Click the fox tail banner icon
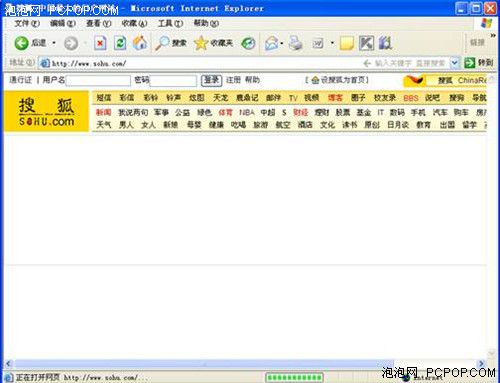Screen dimensions: 500x383 pyautogui.click(x=414, y=80)
